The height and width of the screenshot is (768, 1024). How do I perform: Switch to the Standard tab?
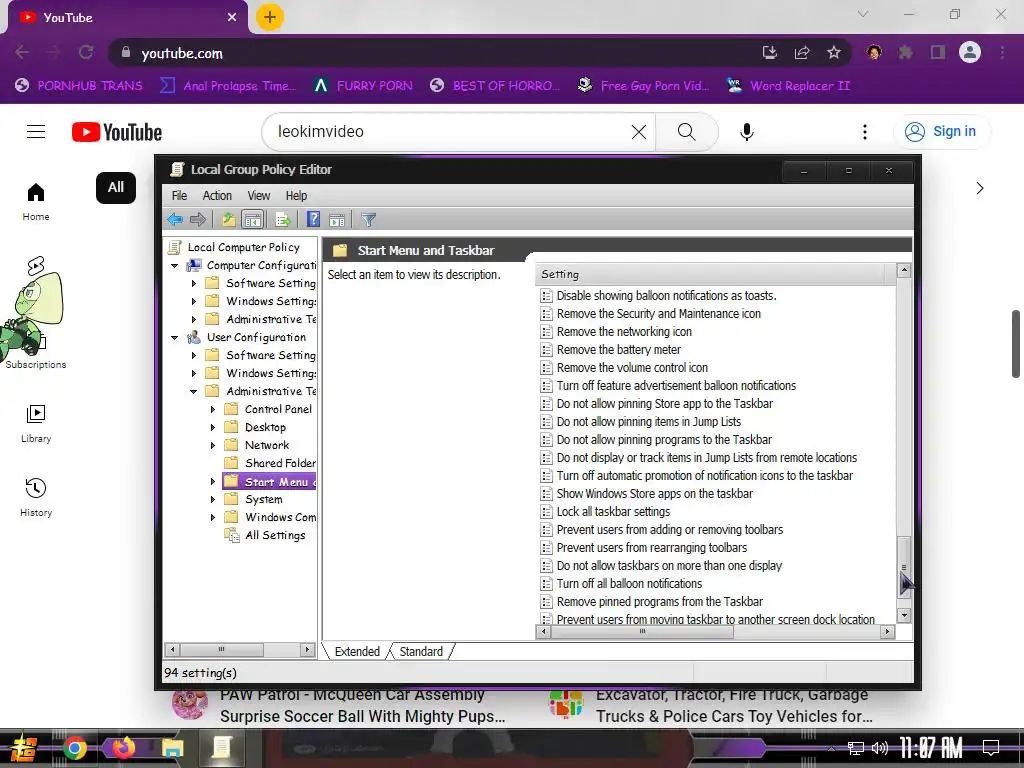point(421,651)
